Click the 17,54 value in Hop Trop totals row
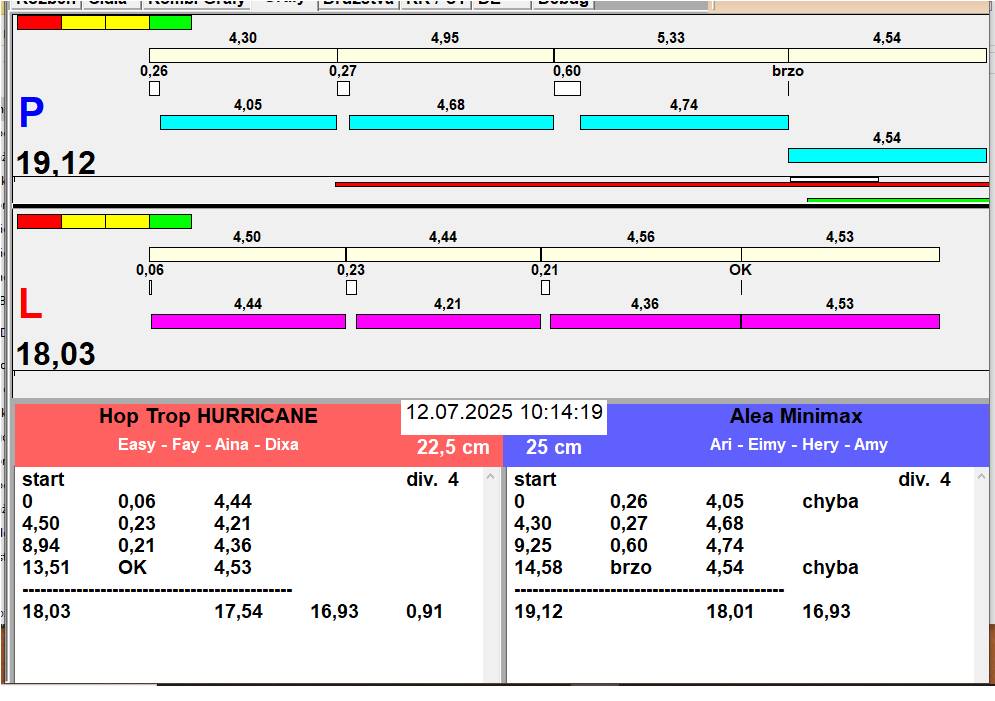This screenshot has width=995, height=701. pyautogui.click(x=239, y=612)
